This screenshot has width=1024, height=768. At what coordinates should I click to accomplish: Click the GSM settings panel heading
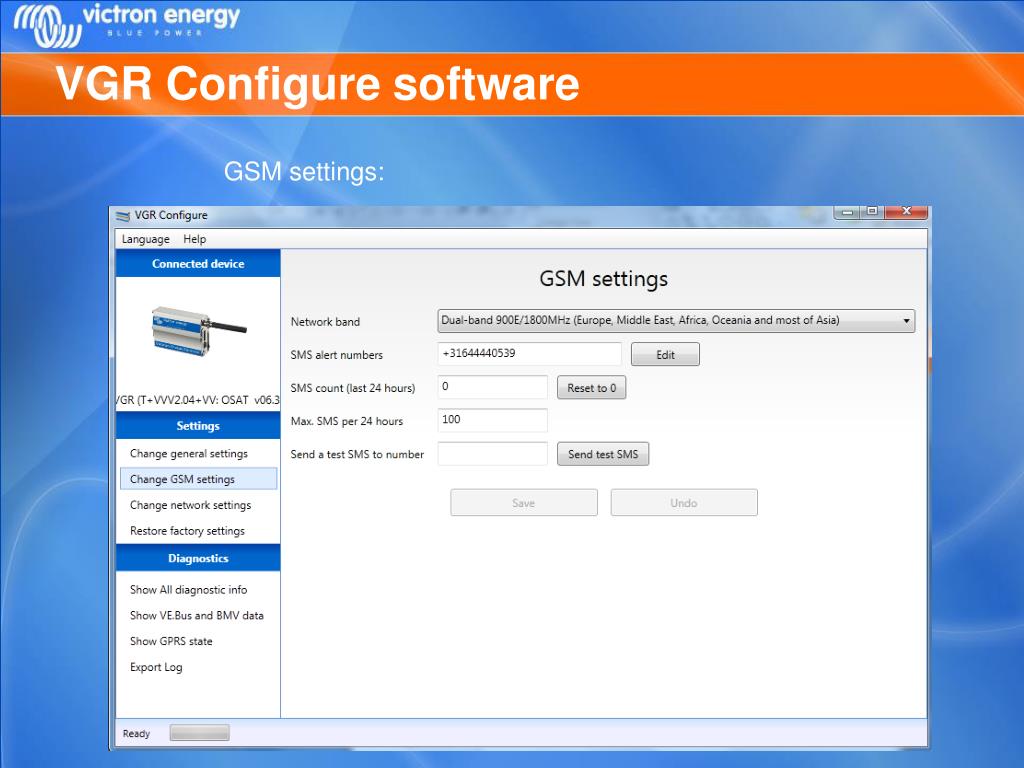click(x=603, y=279)
